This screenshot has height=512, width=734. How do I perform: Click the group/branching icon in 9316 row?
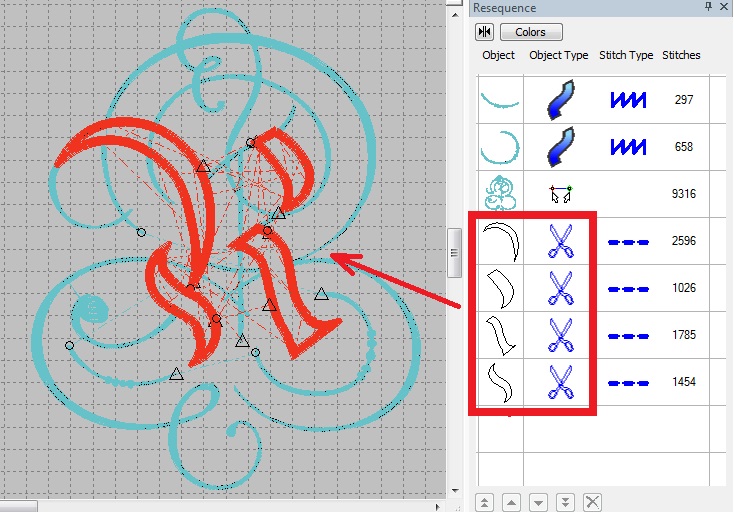click(x=561, y=193)
